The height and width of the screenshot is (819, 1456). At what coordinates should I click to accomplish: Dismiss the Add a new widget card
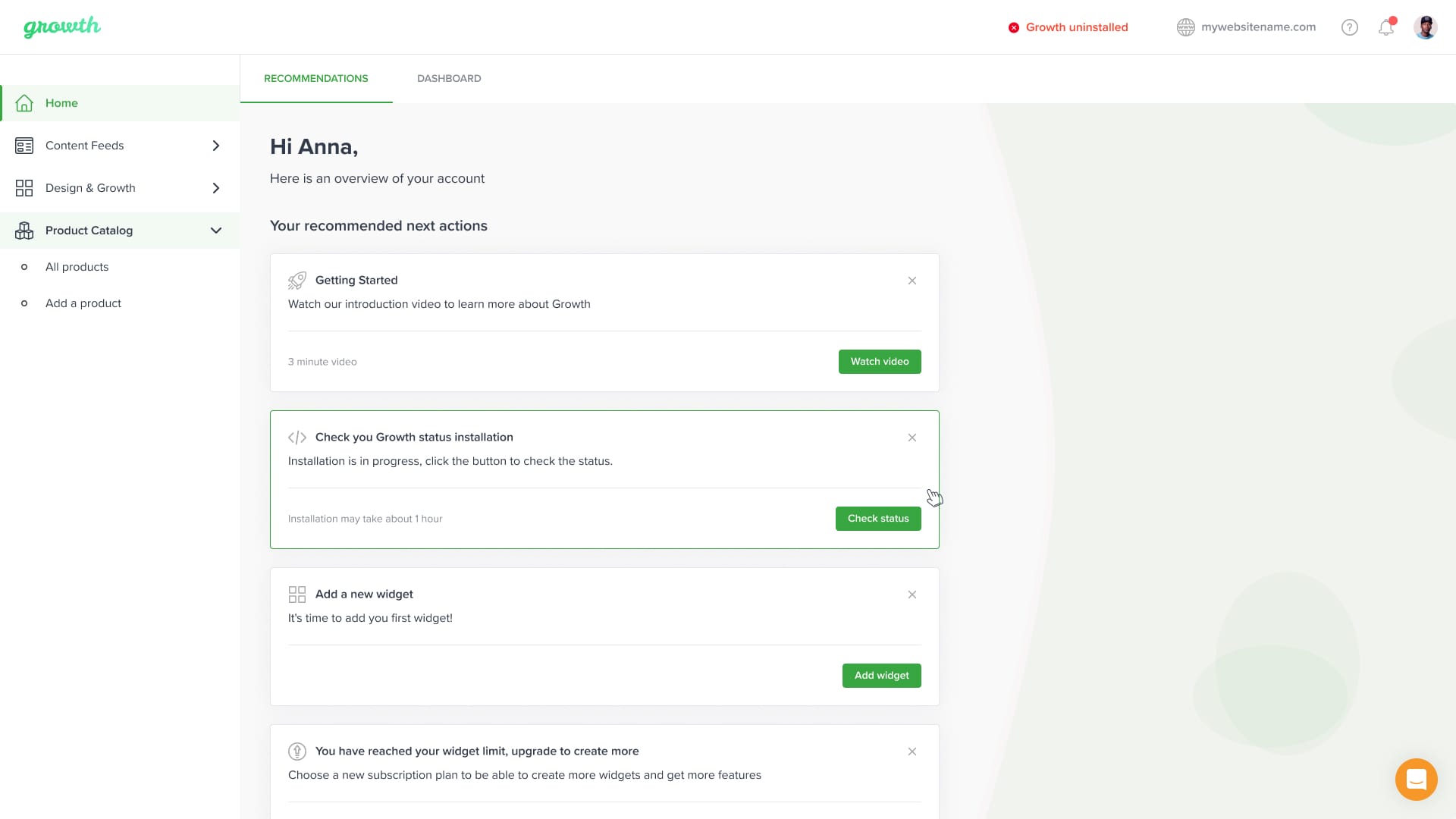912,595
